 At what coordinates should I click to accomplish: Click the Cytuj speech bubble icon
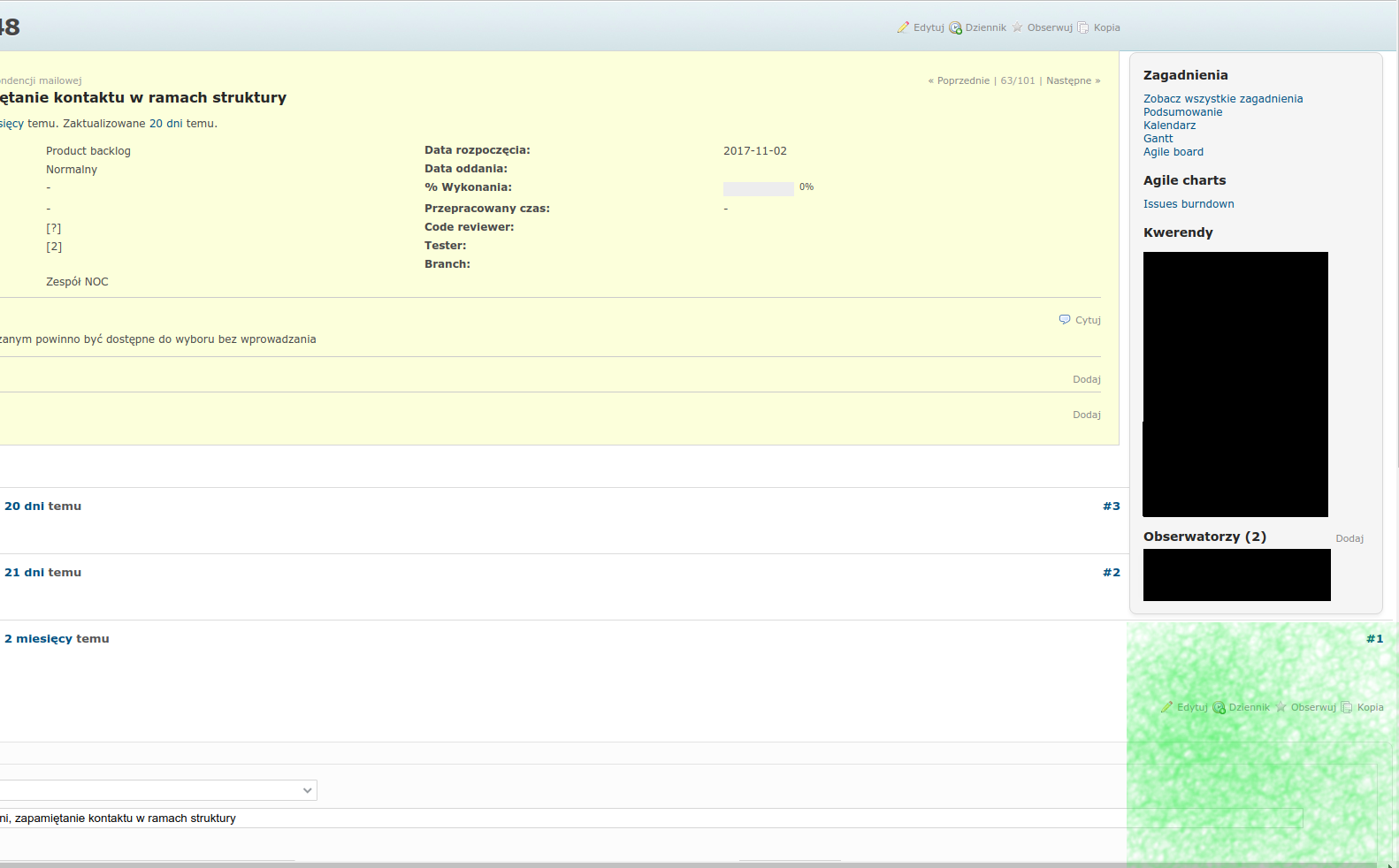1065,319
